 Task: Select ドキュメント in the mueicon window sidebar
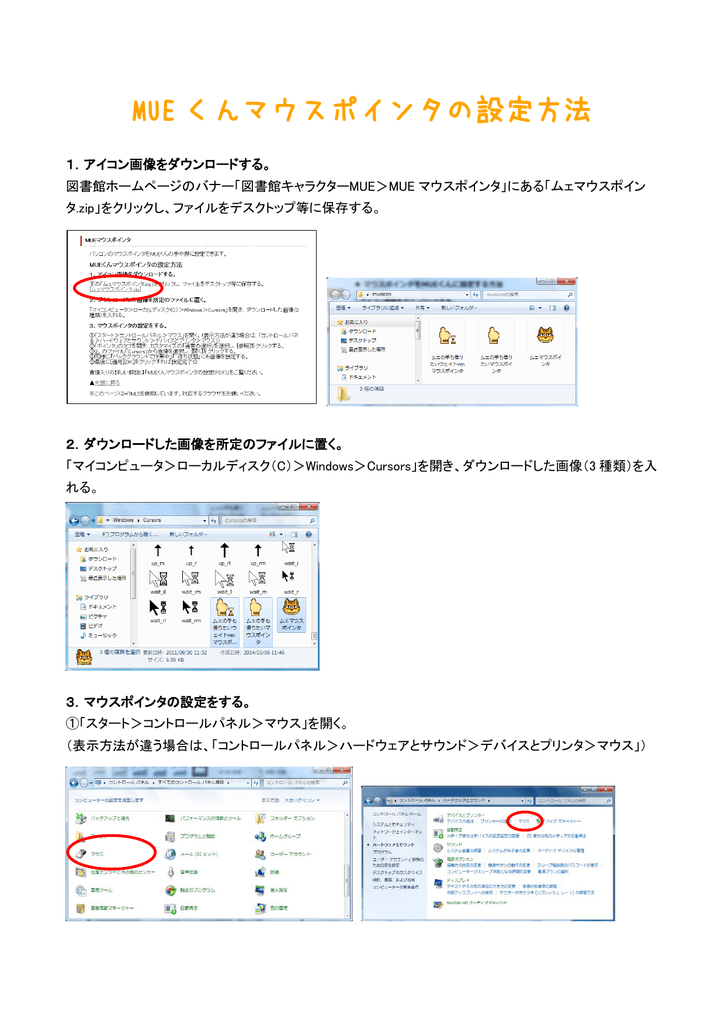[359, 377]
